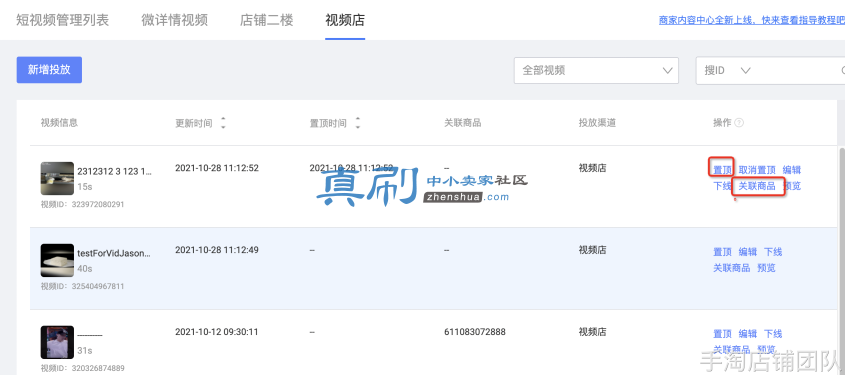Open thumbnail of video 2312312 3 123
Screen dimensions: 845x375
pyautogui.click(x=57, y=178)
